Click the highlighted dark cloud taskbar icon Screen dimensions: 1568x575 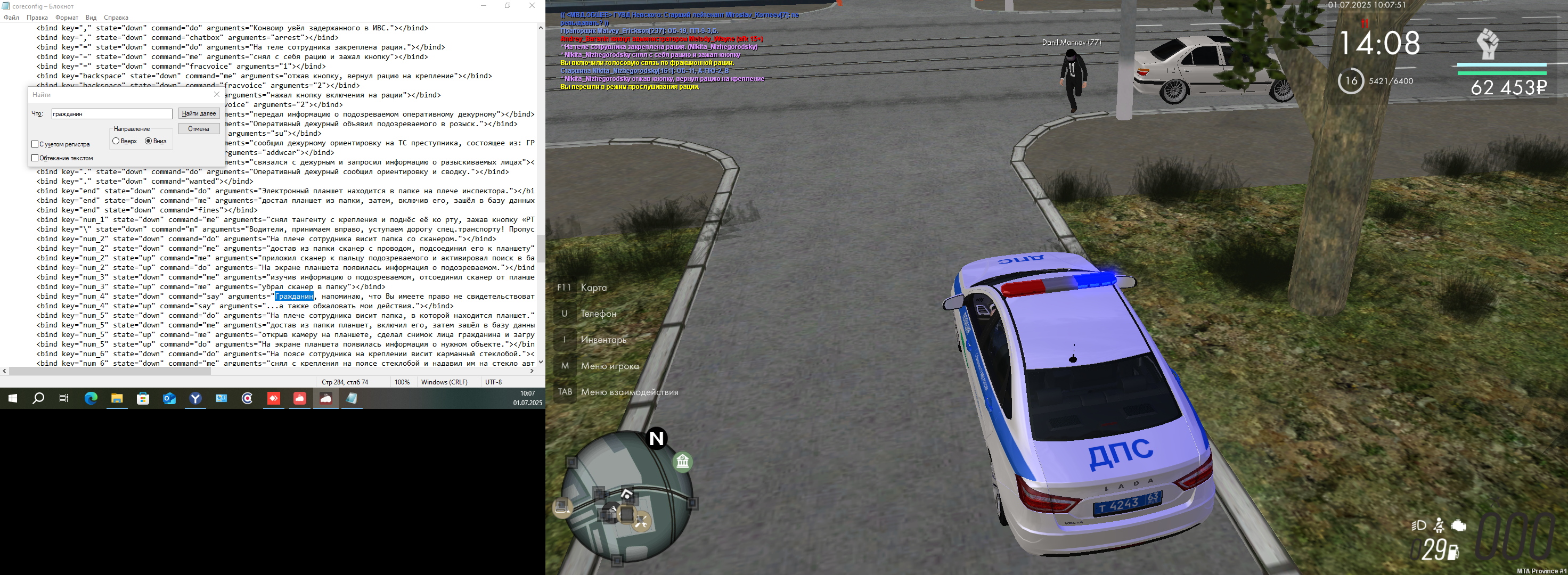pyautogui.click(x=325, y=399)
